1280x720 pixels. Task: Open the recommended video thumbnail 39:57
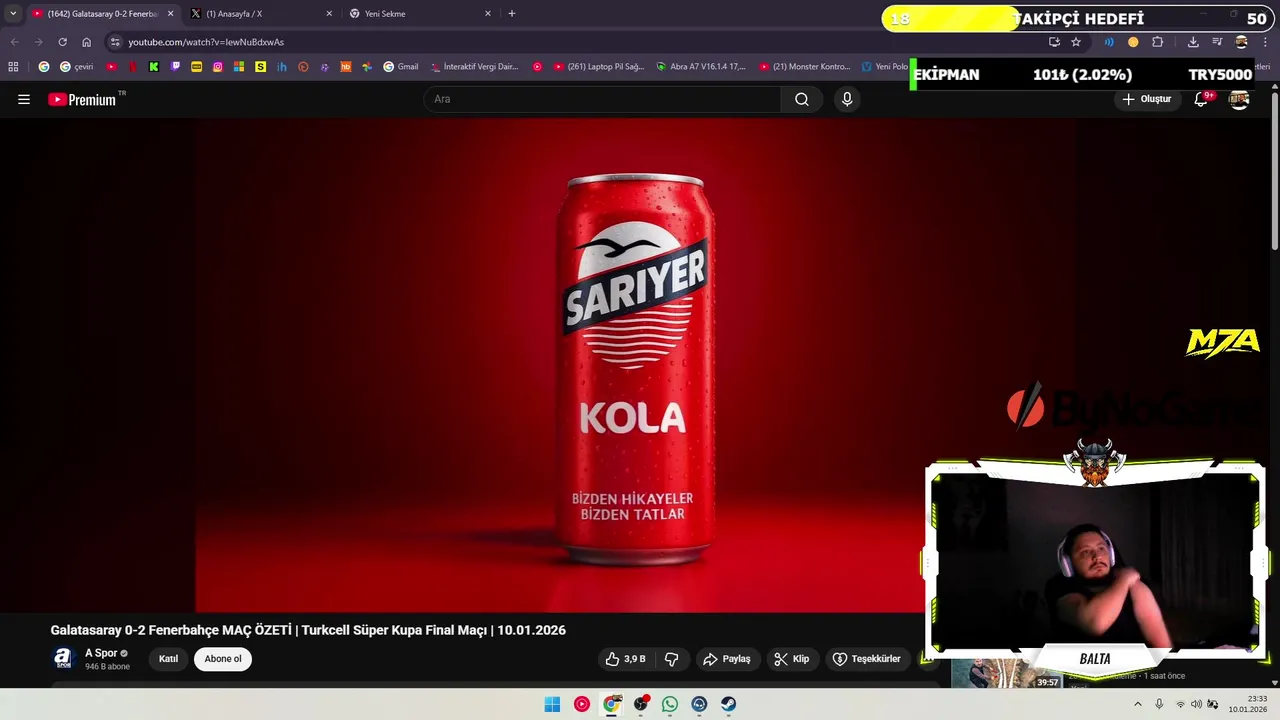(x=1006, y=675)
